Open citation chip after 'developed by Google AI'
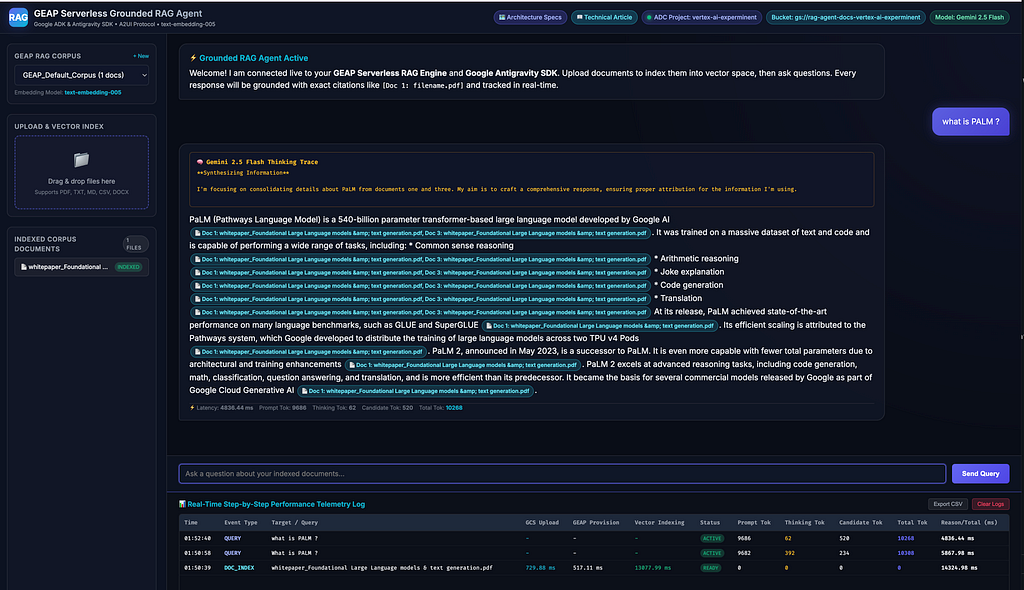This screenshot has height=590, width=1024. click(x=420, y=233)
